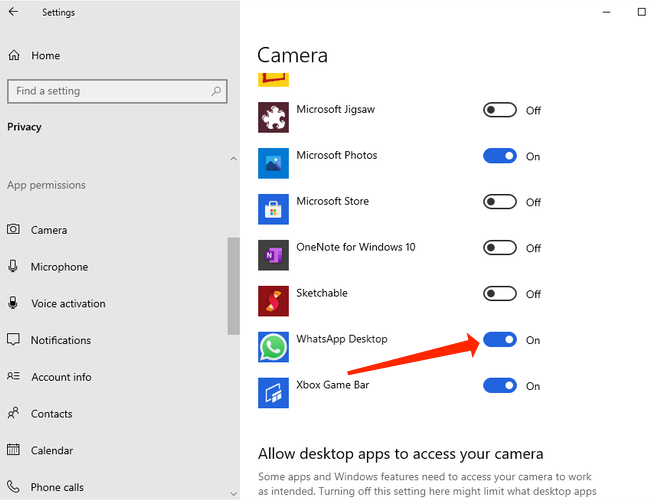The width and height of the screenshot is (650, 500).
Task: Click the Xbox Game Bar label text
Action: click(x=332, y=385)
